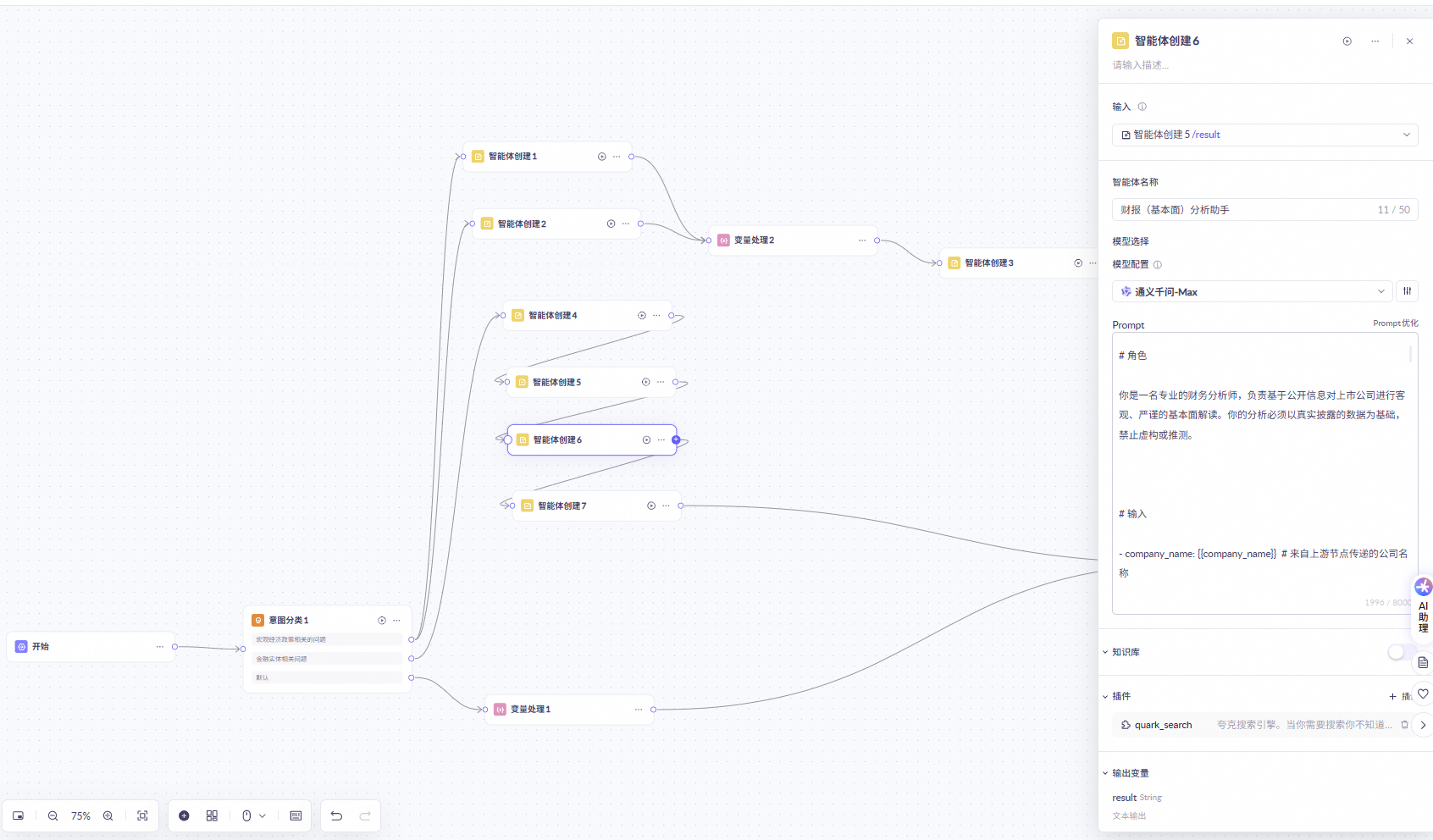Run the 智能体创建2 node
Screen dimensions: 1433x840
point(611,224)
